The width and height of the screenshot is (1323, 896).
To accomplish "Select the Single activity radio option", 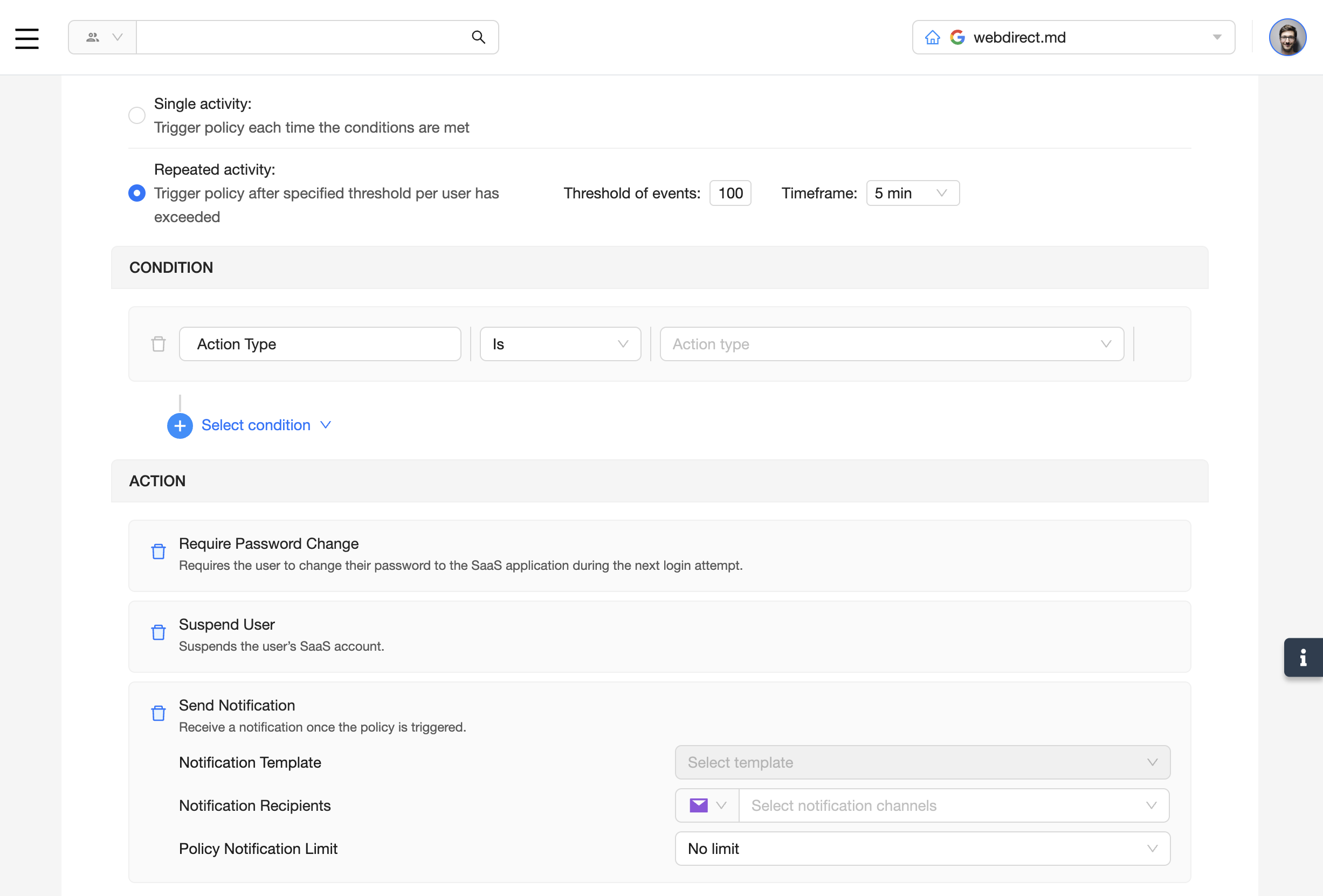I will click(x=136, y=115).
